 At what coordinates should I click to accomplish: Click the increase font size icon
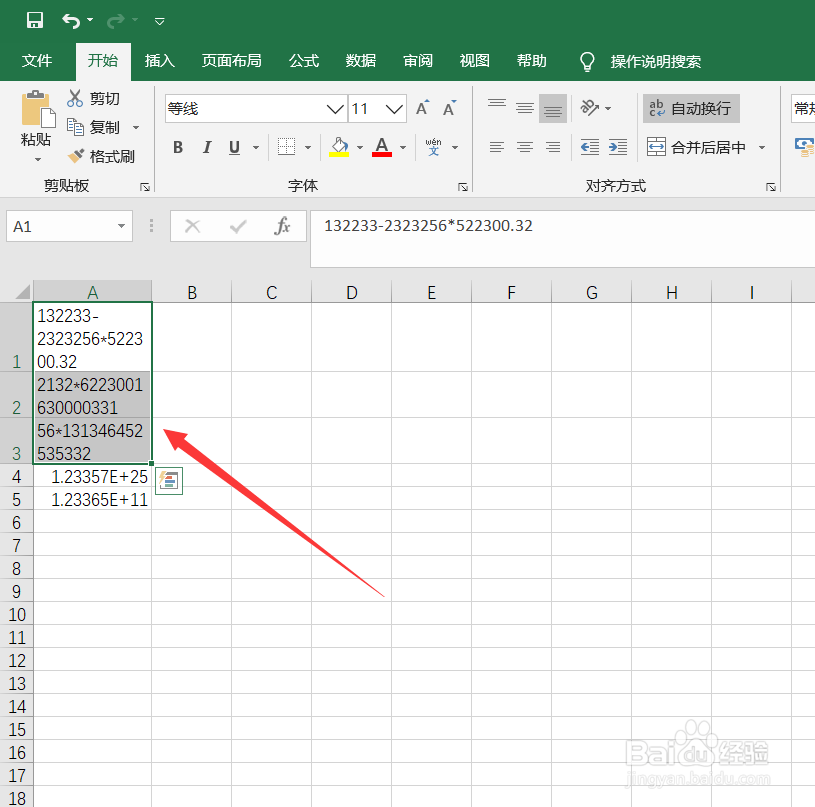(422, 108)
